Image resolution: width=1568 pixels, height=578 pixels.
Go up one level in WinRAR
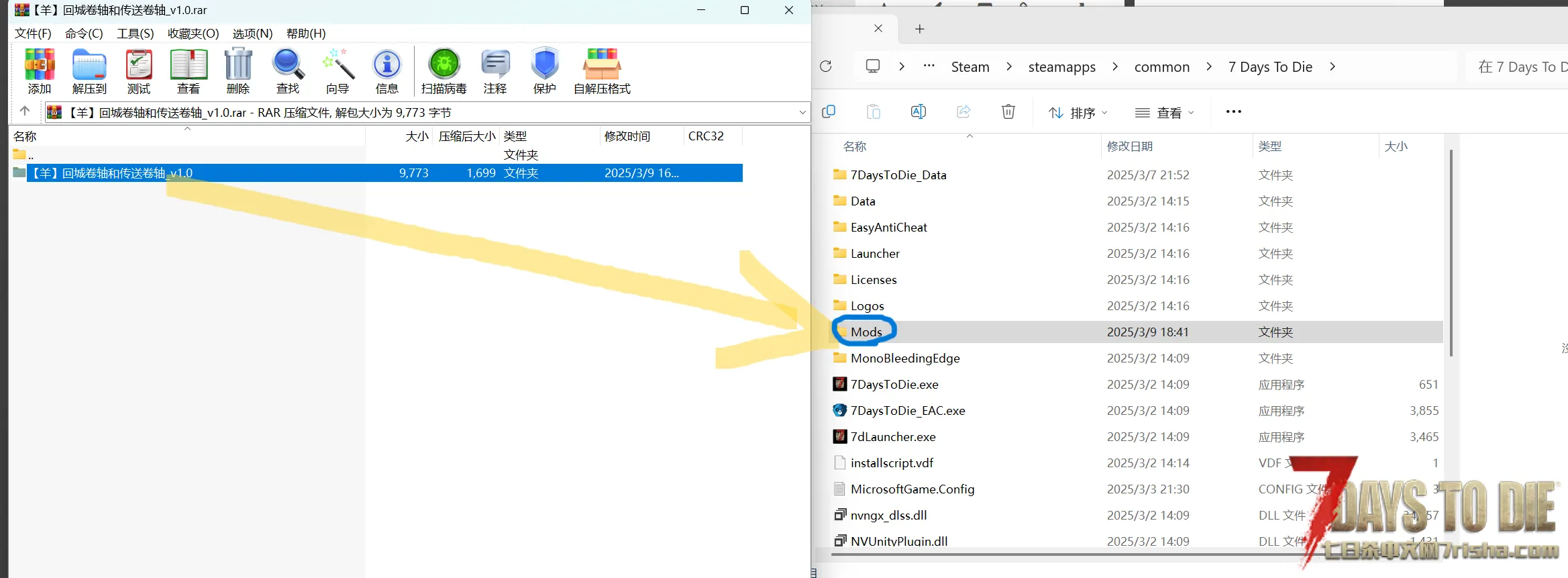point(25,111)
